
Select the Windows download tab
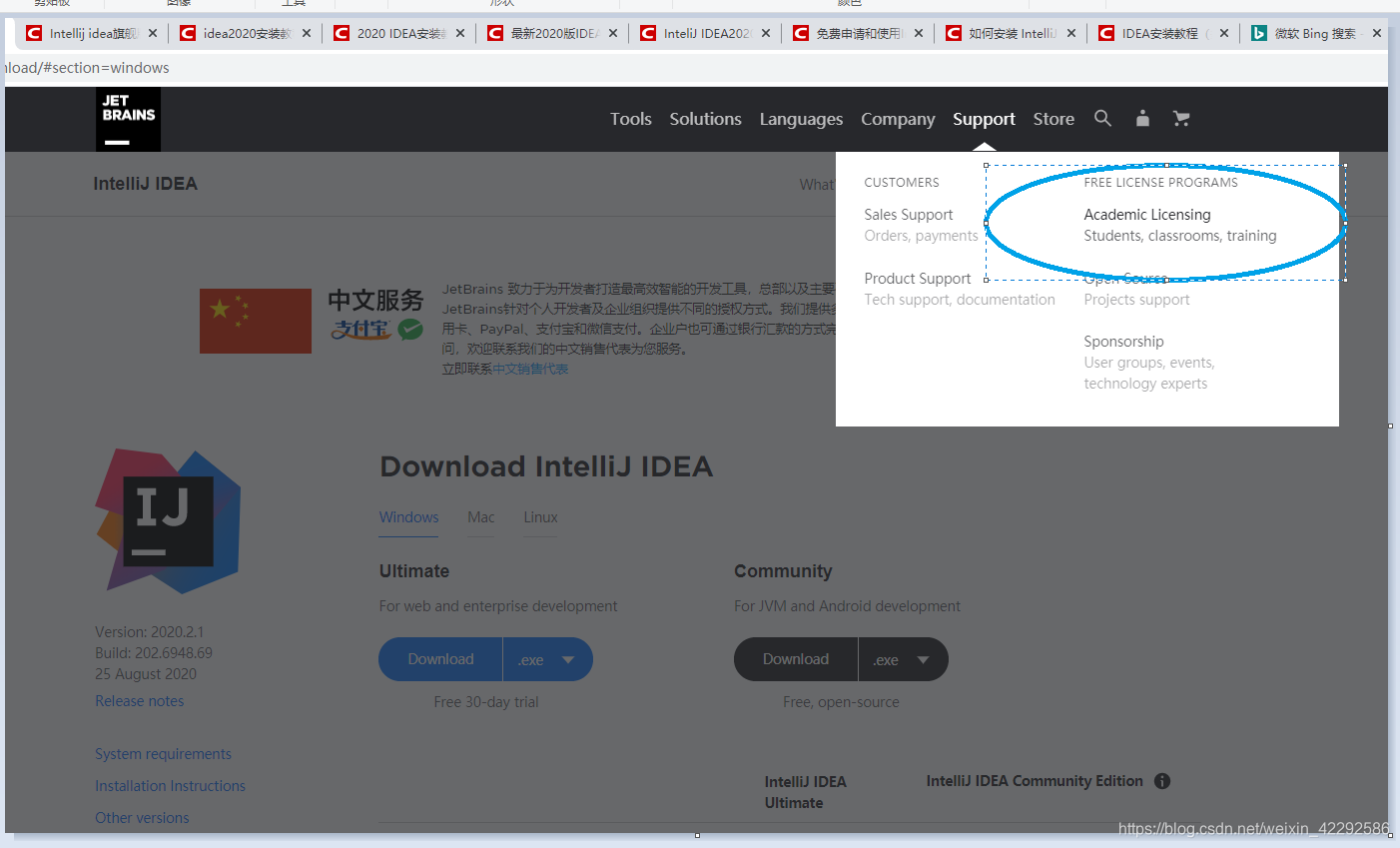408,517
